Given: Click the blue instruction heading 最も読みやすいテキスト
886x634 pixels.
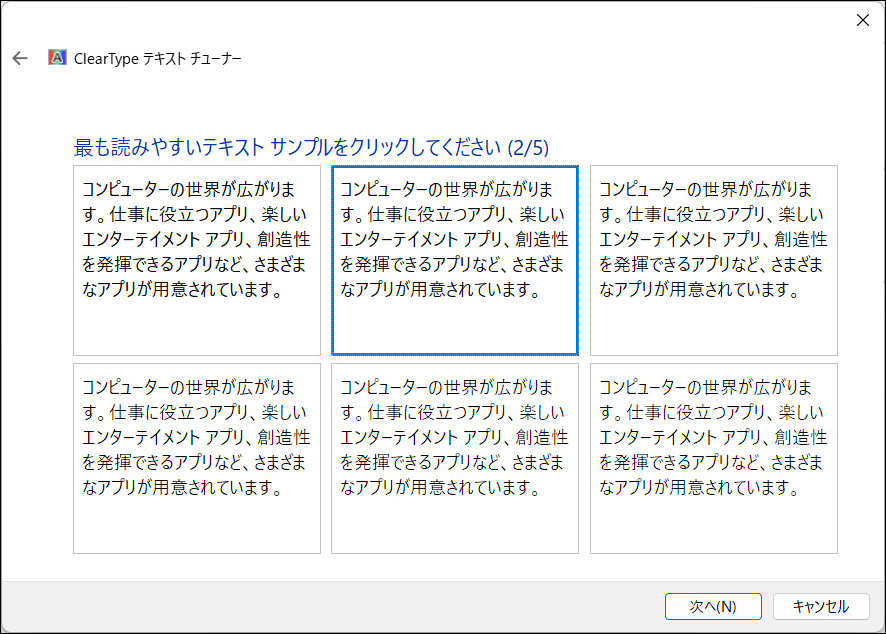Looking at the screenshot, I should pyautogui.click(x=180, y=148).
